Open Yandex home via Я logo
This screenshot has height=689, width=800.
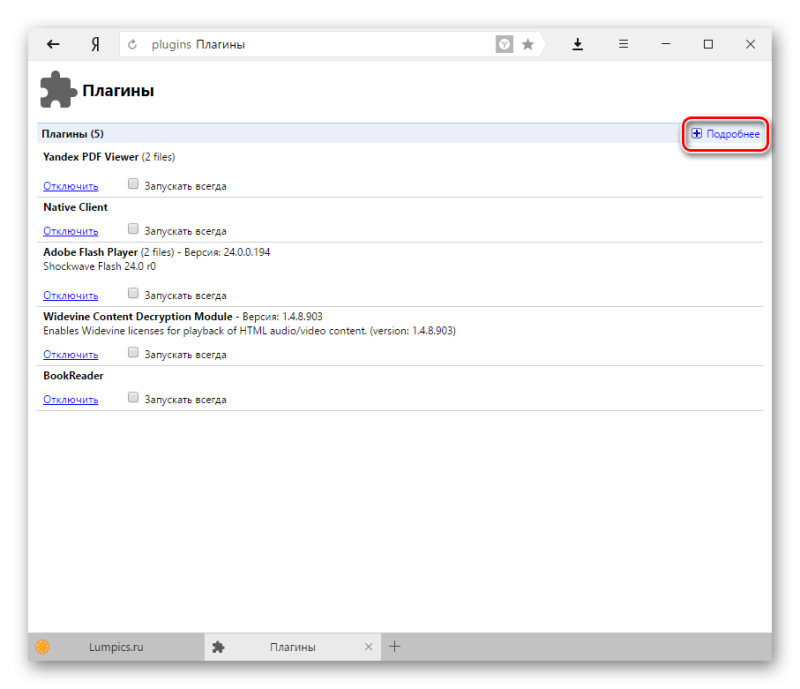click(x=95, y=44)
